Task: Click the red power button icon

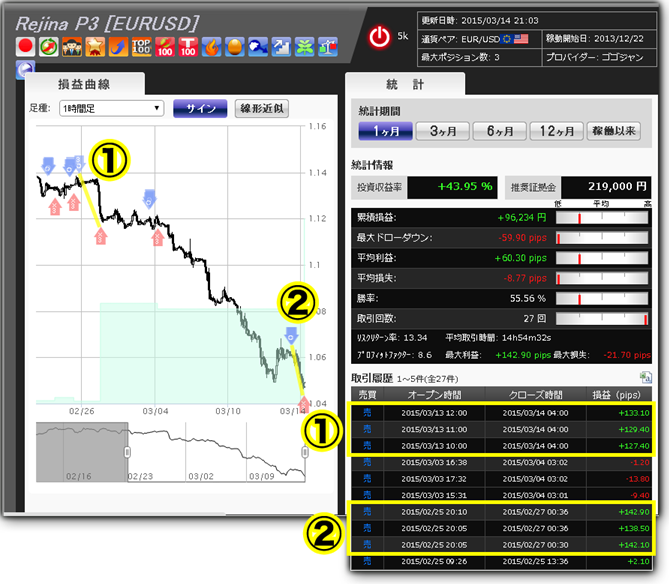Action: click(380, 37)
